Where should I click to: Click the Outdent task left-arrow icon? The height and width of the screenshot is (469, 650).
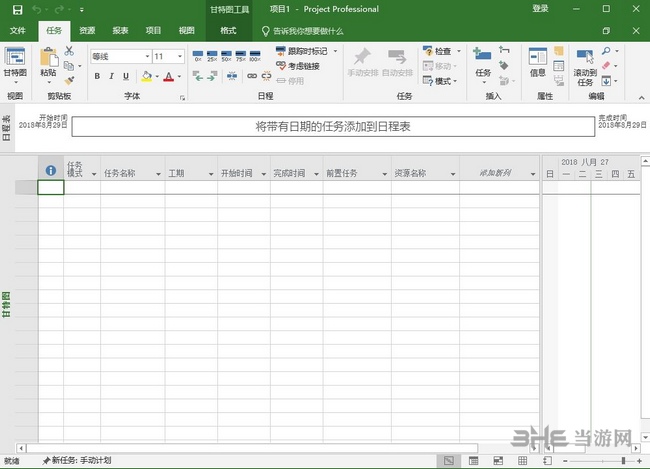click(198, 76)
